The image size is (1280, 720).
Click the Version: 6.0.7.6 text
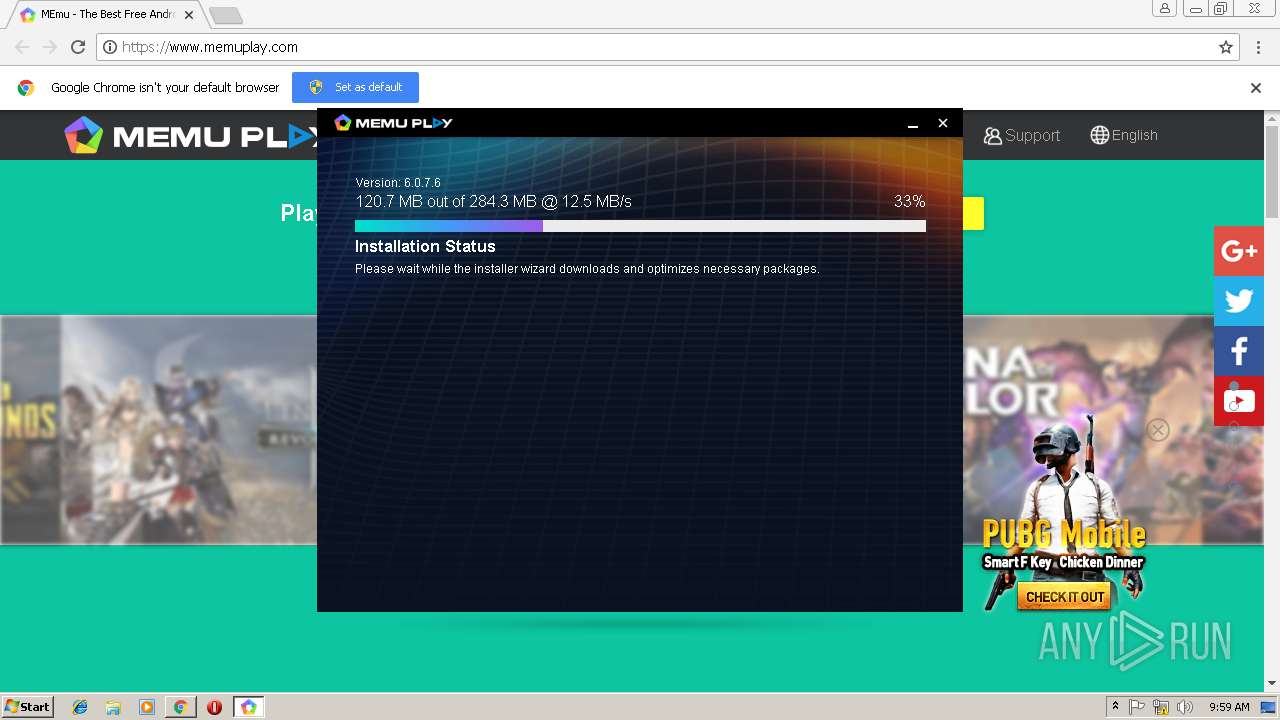[398, 183]
